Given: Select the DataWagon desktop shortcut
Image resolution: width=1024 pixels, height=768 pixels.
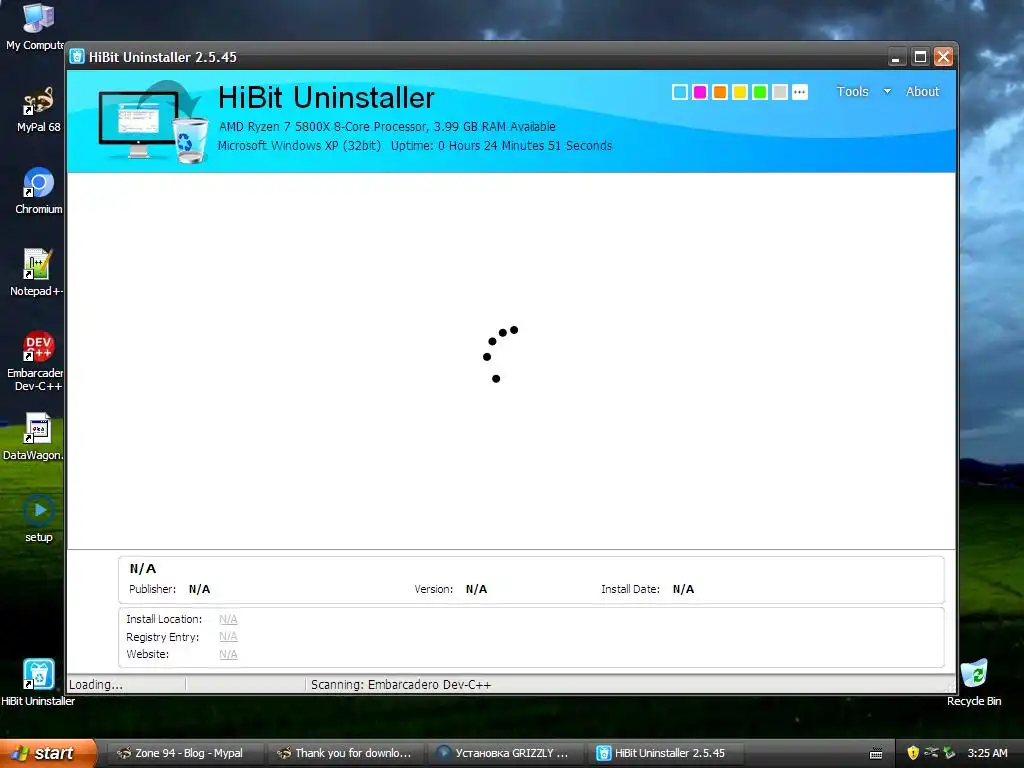Looking at the screenshot, I should point(34,436).
